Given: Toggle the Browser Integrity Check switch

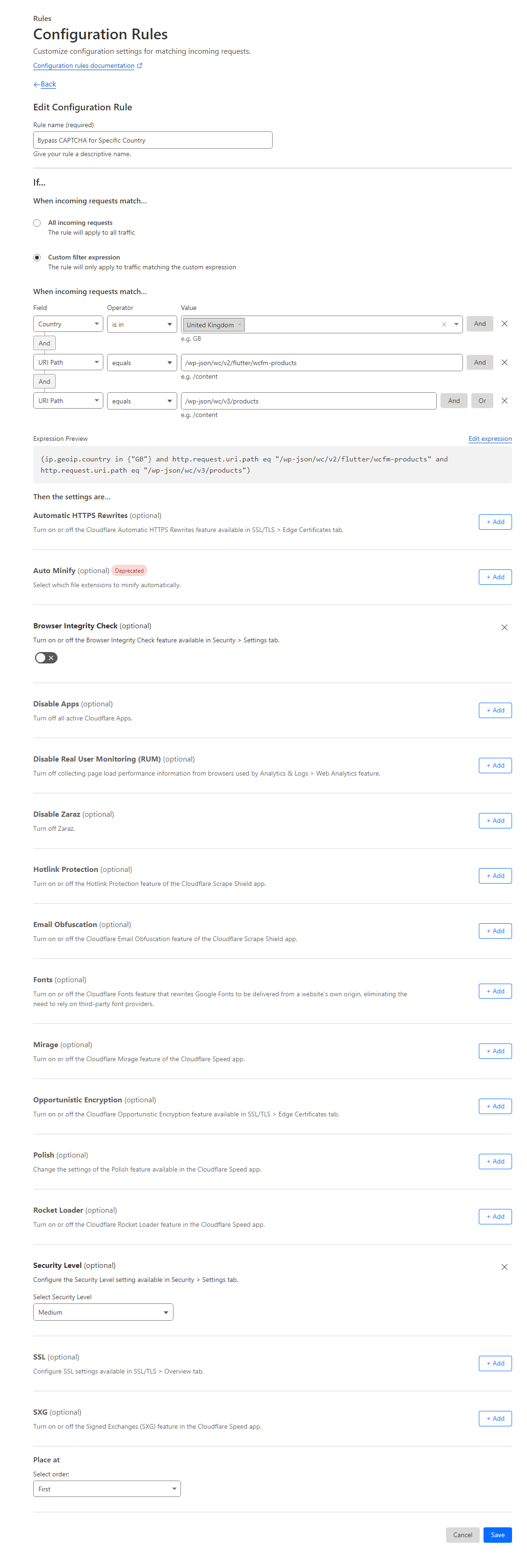Looking at the screenshot, I should pyautogui.click(x=46, y=657).
